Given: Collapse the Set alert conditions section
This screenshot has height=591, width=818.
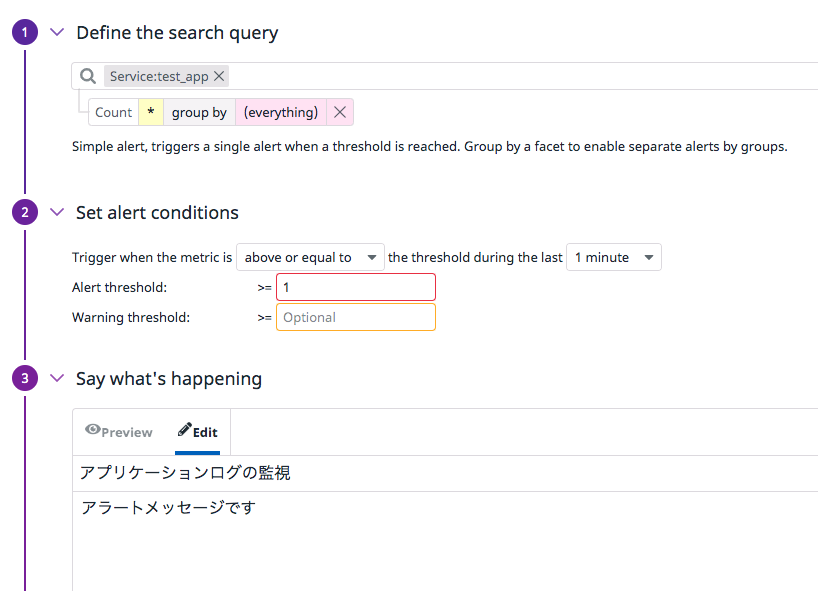Looking at the screenshot, I should (57, 212).
